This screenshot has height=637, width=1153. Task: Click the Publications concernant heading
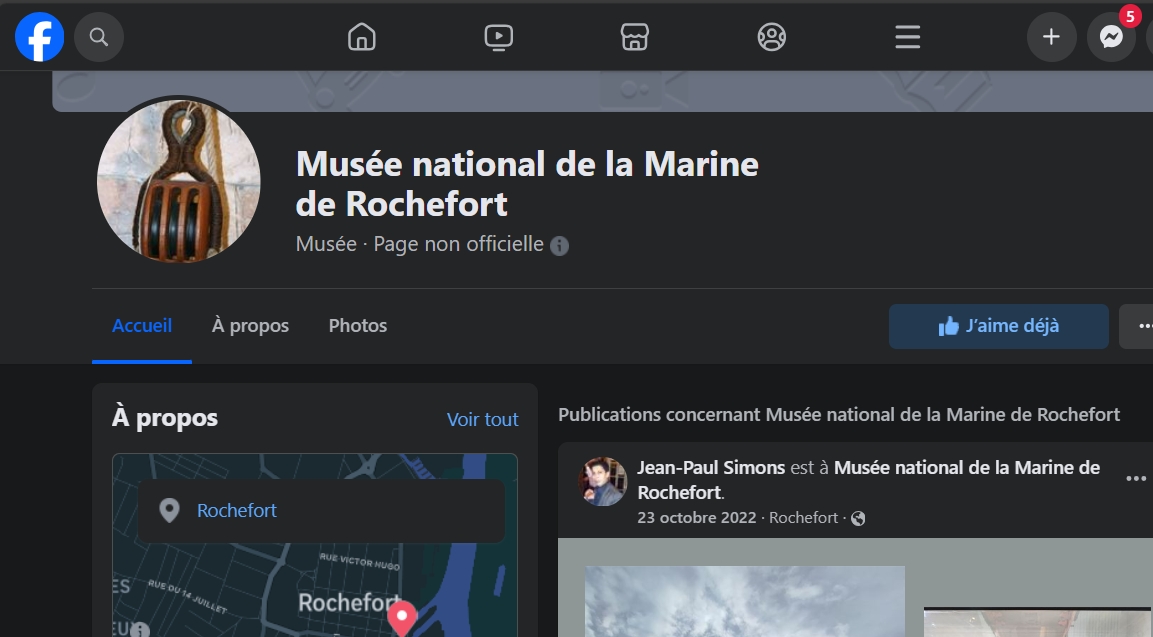(839, 415)
